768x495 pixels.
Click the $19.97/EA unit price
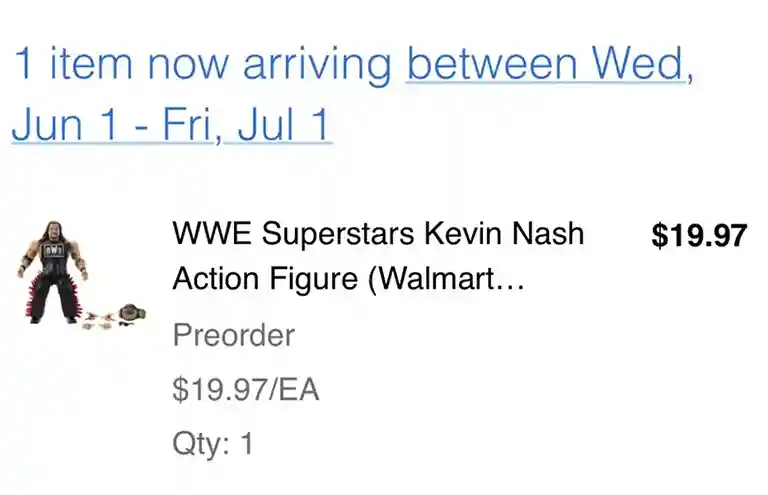(x=246, y=389)
